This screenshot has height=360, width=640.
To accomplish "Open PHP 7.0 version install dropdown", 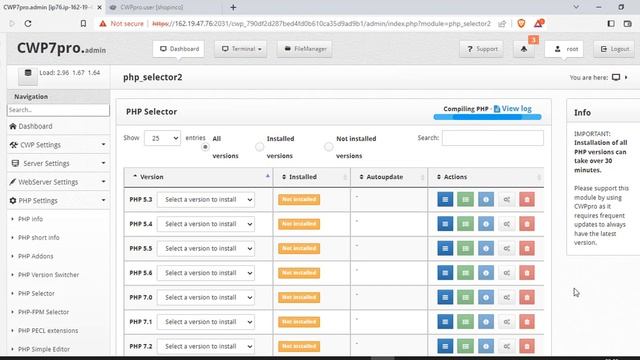I will 206,298.
